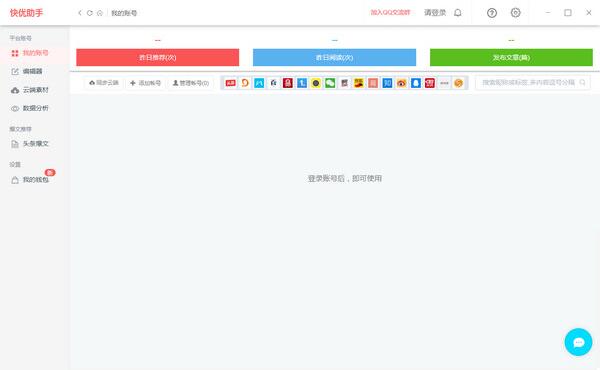Select the yellow circle platform icon
This screenshot has width=600, height=370.
click(316, 83)
